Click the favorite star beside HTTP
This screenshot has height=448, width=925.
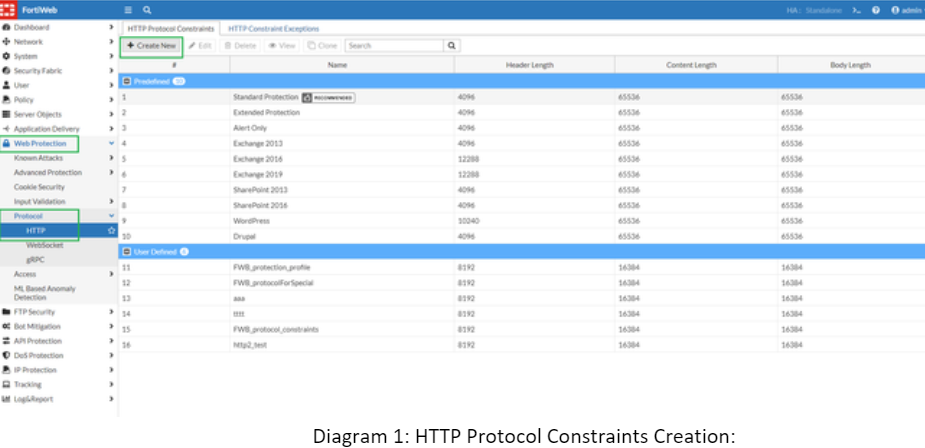click(x=111, y=231)
